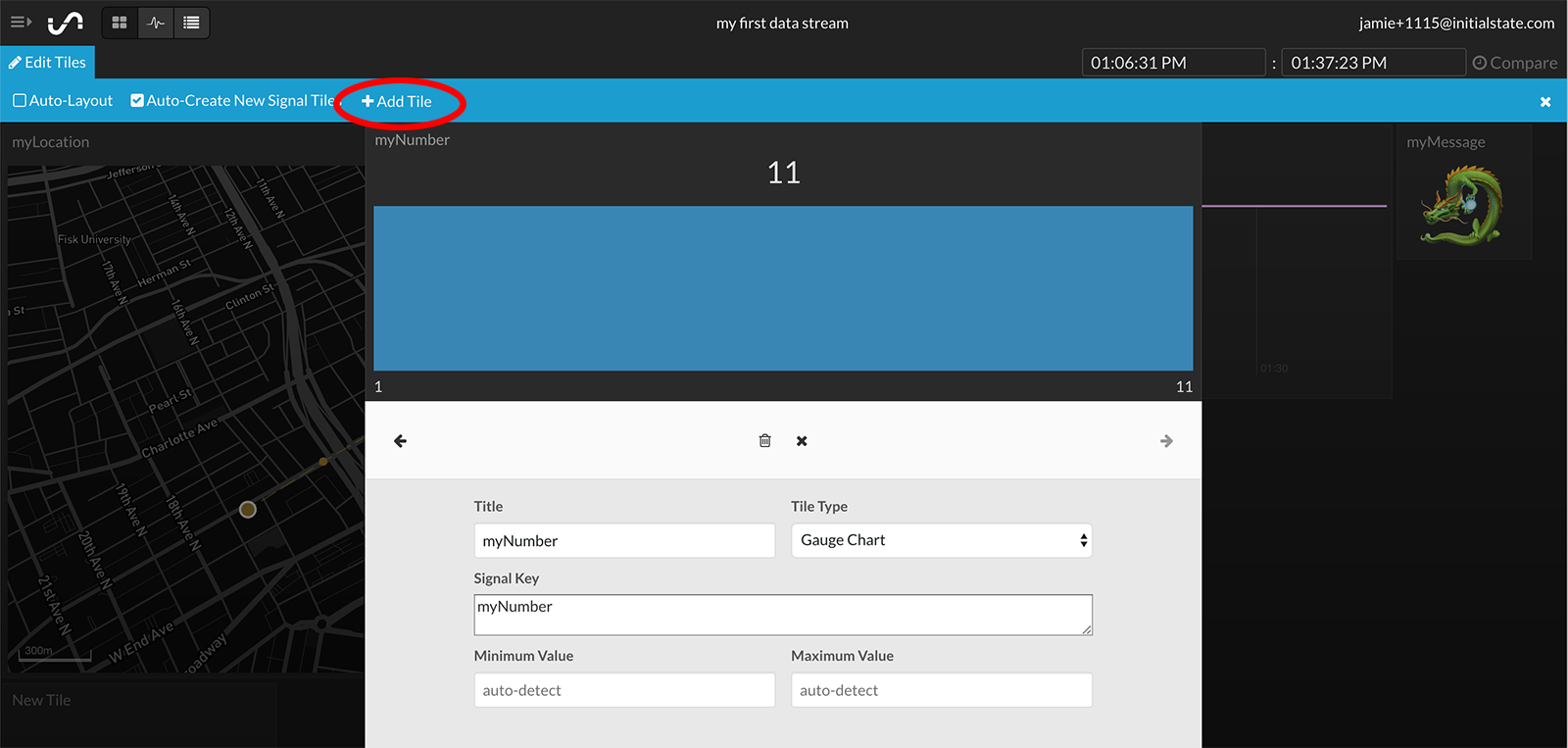The height and width of the screenshot is (748, 1568).
Task: Delete tile using the trash icon
Action: pos(764,441)
